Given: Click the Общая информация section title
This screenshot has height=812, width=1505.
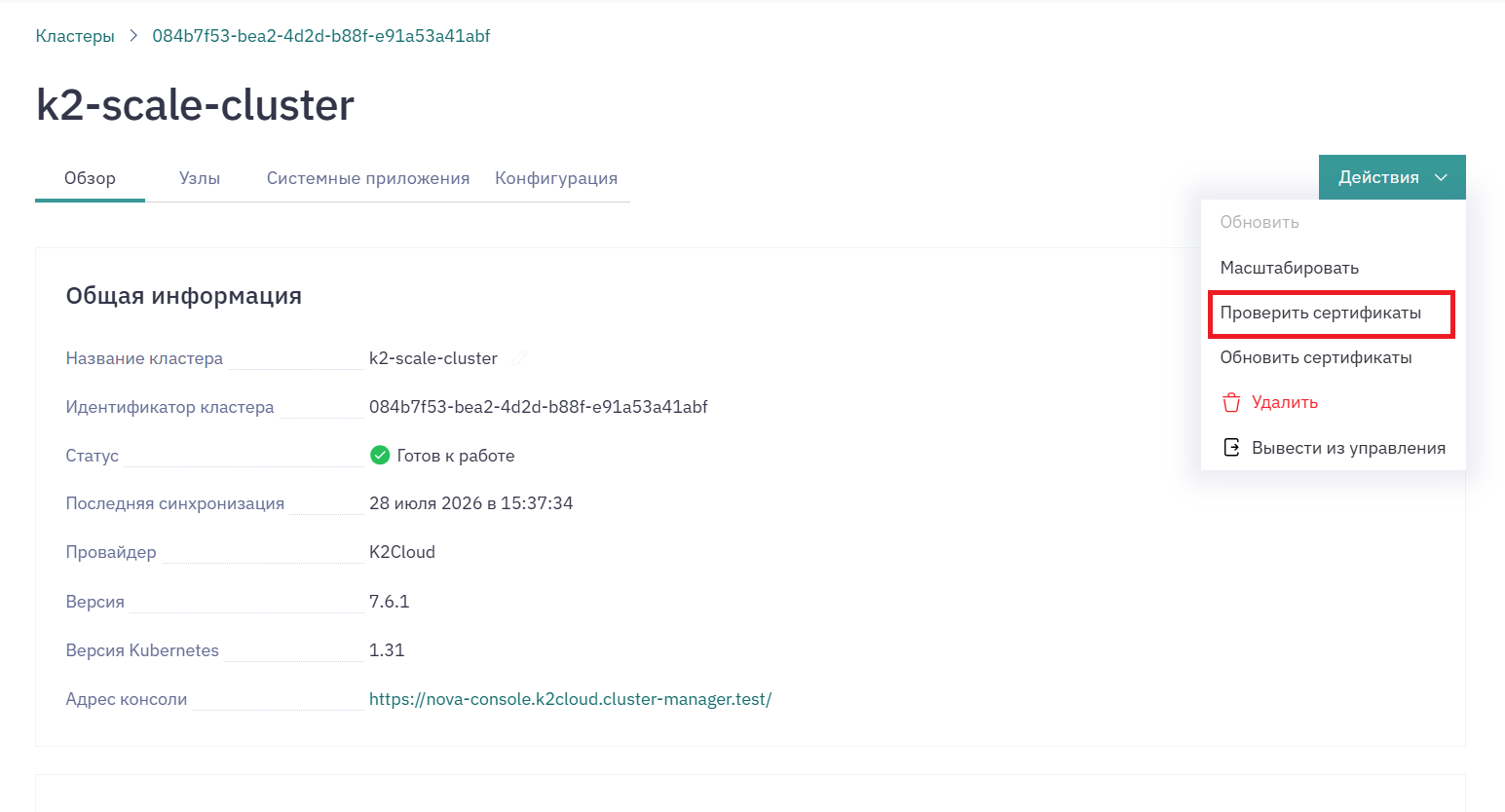Looking at the screenshot, I should pos(184,296).
